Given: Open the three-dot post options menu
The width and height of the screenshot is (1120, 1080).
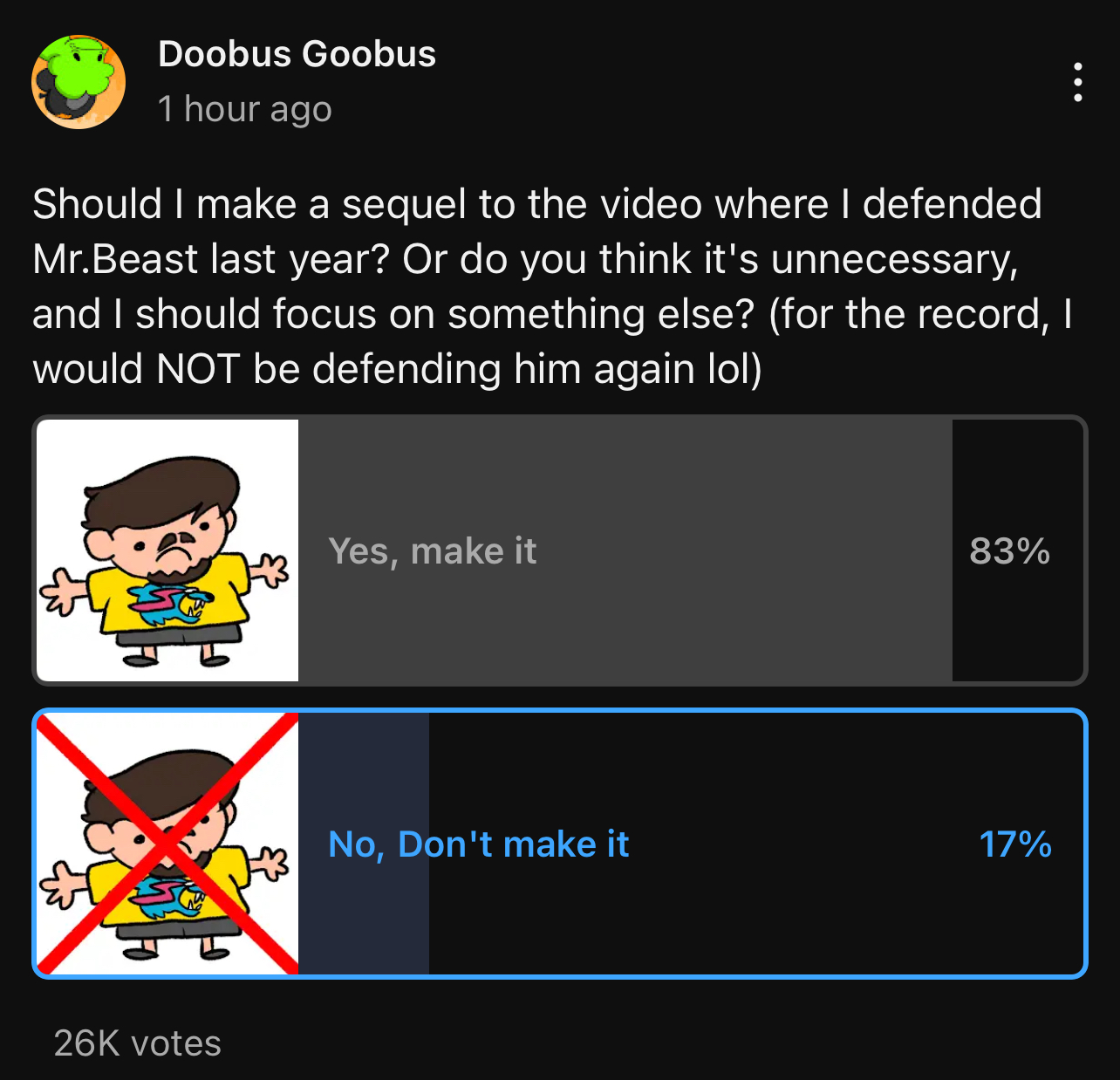Looking at the screenshot, I should pos(1078,82).
